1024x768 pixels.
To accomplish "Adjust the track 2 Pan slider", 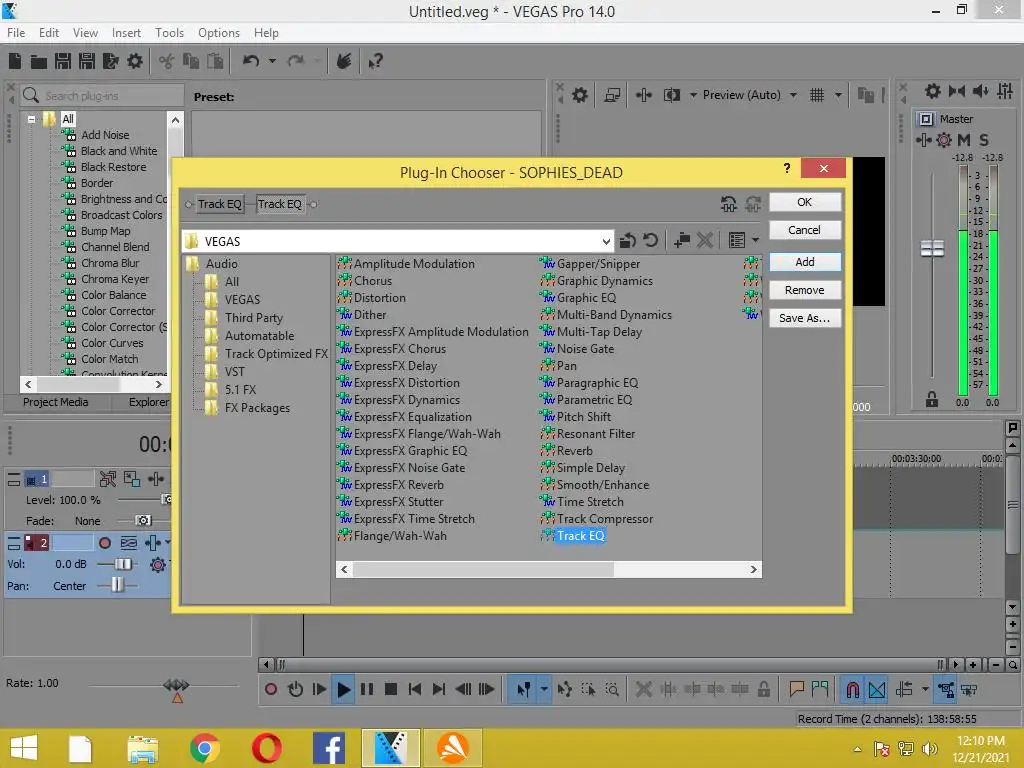I will tap(117, 585).
